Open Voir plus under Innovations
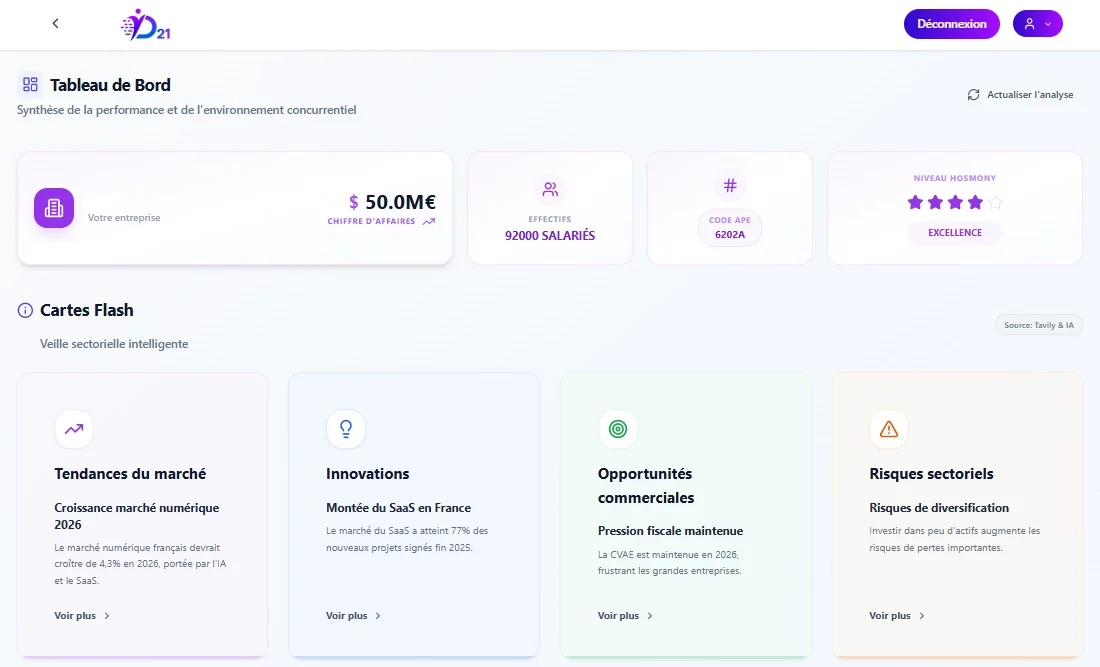 click(x=354, y=616)
